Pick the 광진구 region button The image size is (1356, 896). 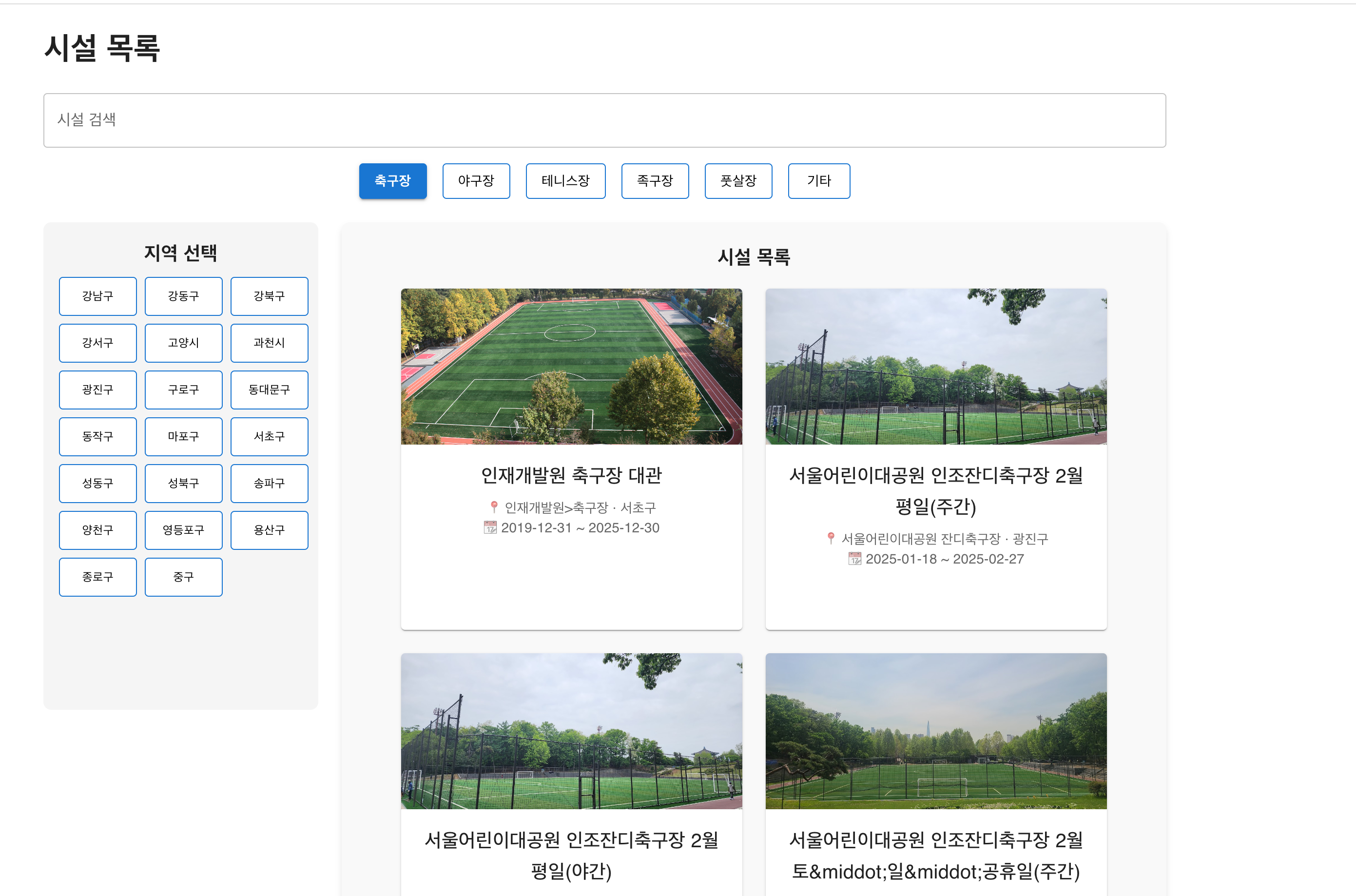(x=97, y=390)
